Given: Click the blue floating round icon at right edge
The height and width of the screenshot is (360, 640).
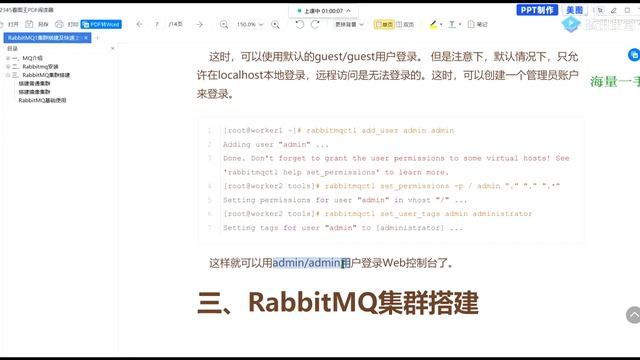Looking at the screenshot, I should pyautogui.click(x=634, y=55).
